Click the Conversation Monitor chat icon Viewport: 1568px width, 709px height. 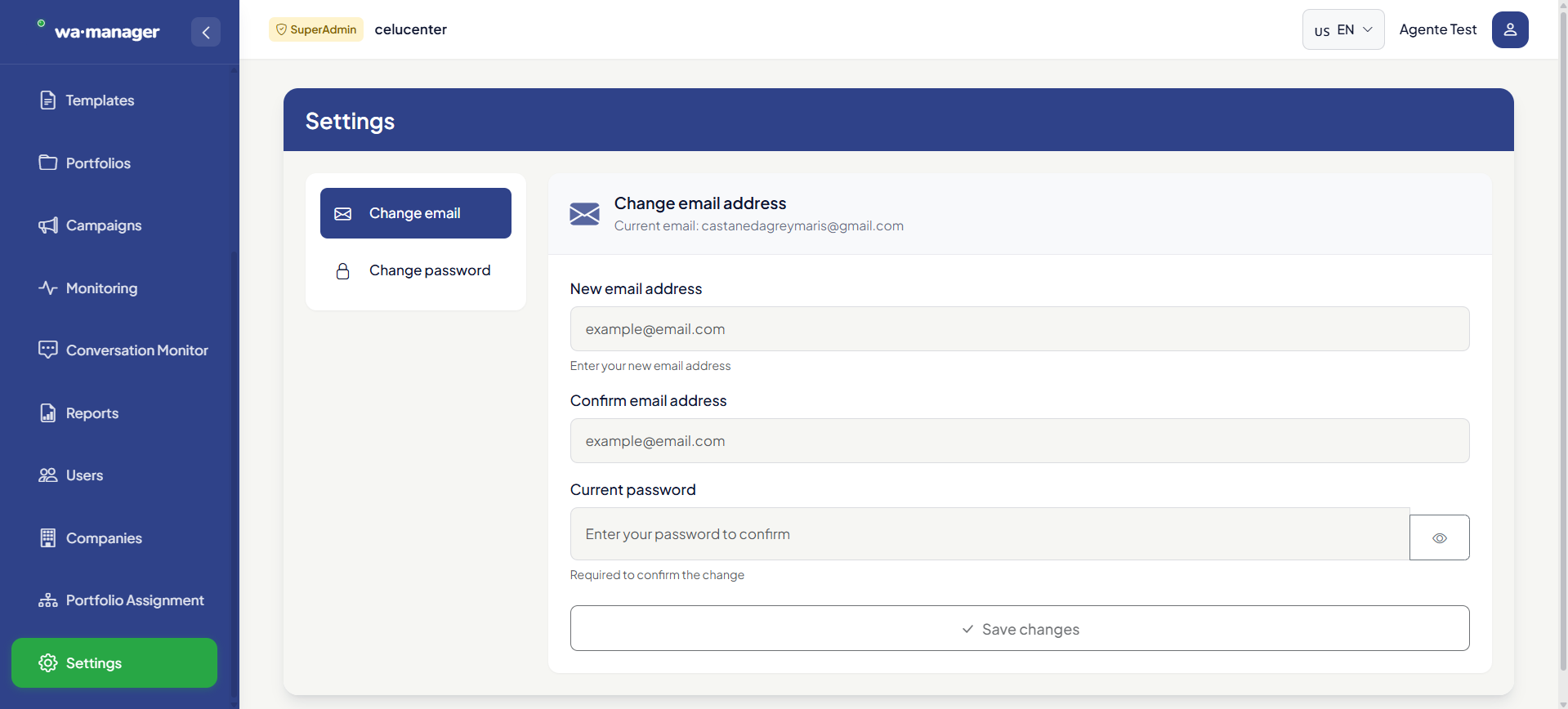(48, 350)
